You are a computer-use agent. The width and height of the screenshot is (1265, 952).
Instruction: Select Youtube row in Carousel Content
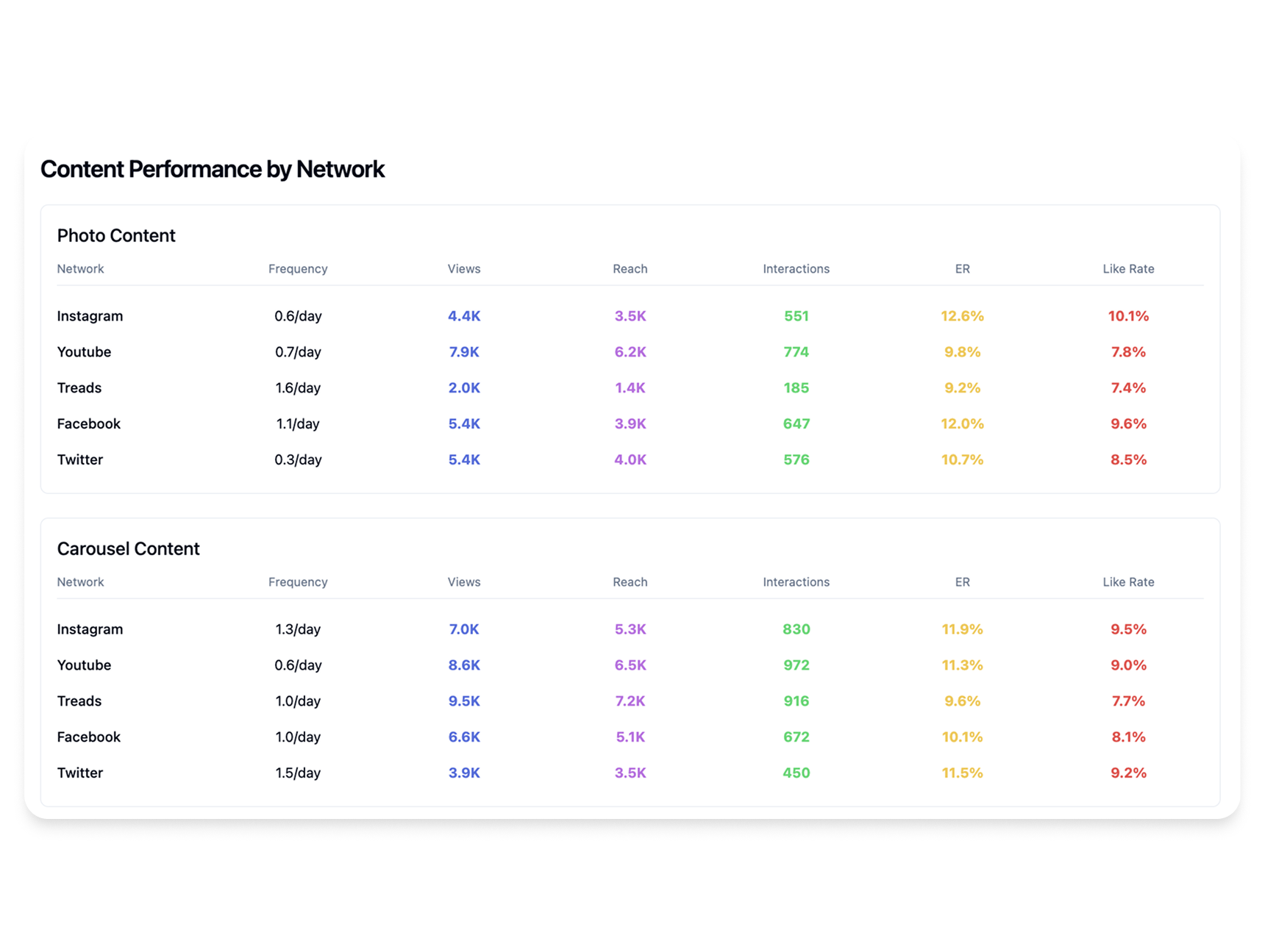click(84, 665)
